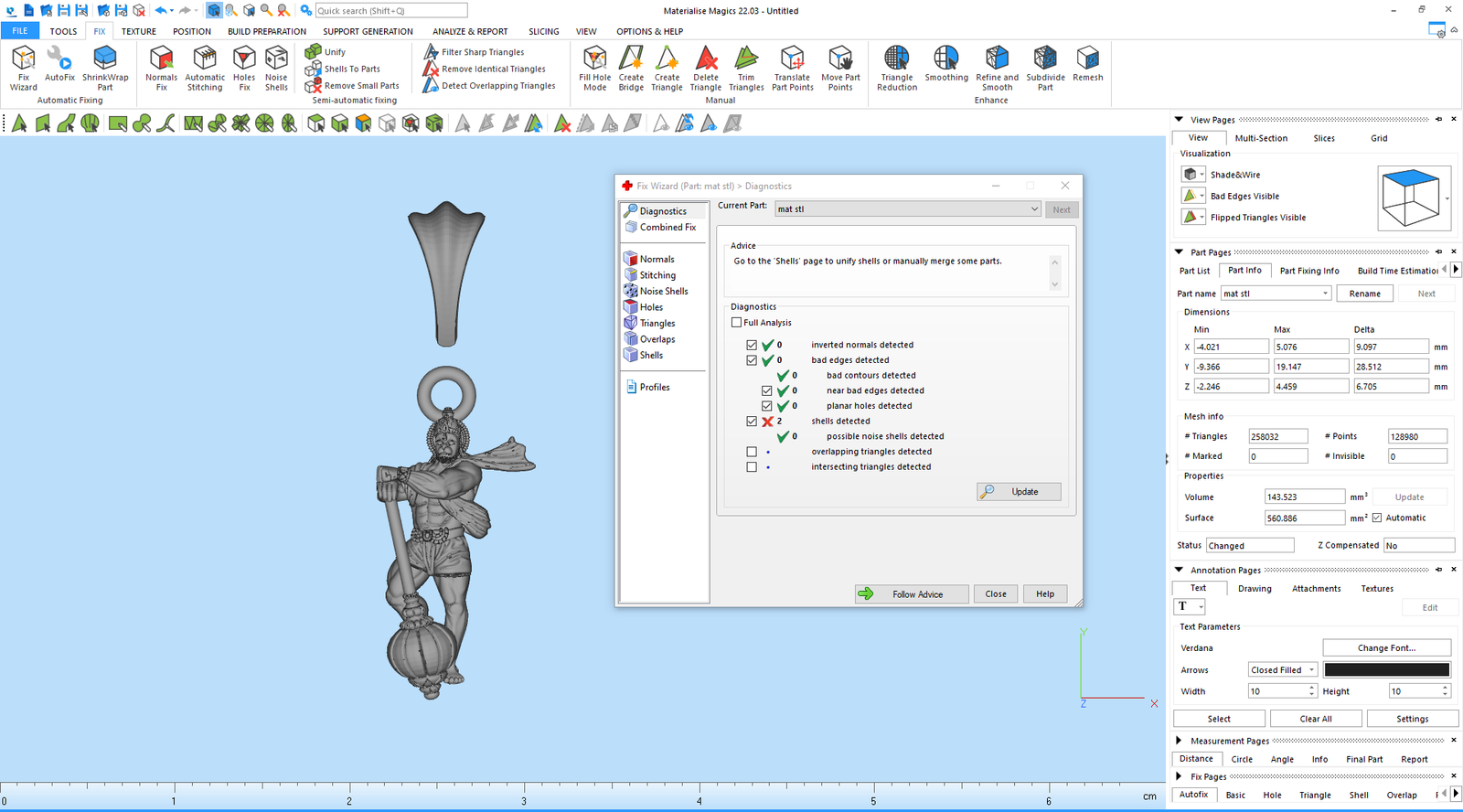The height and width of the screenshot is (812, 1463).
Task: Expand the Measurement Pages section
Action: point(1179,741)
